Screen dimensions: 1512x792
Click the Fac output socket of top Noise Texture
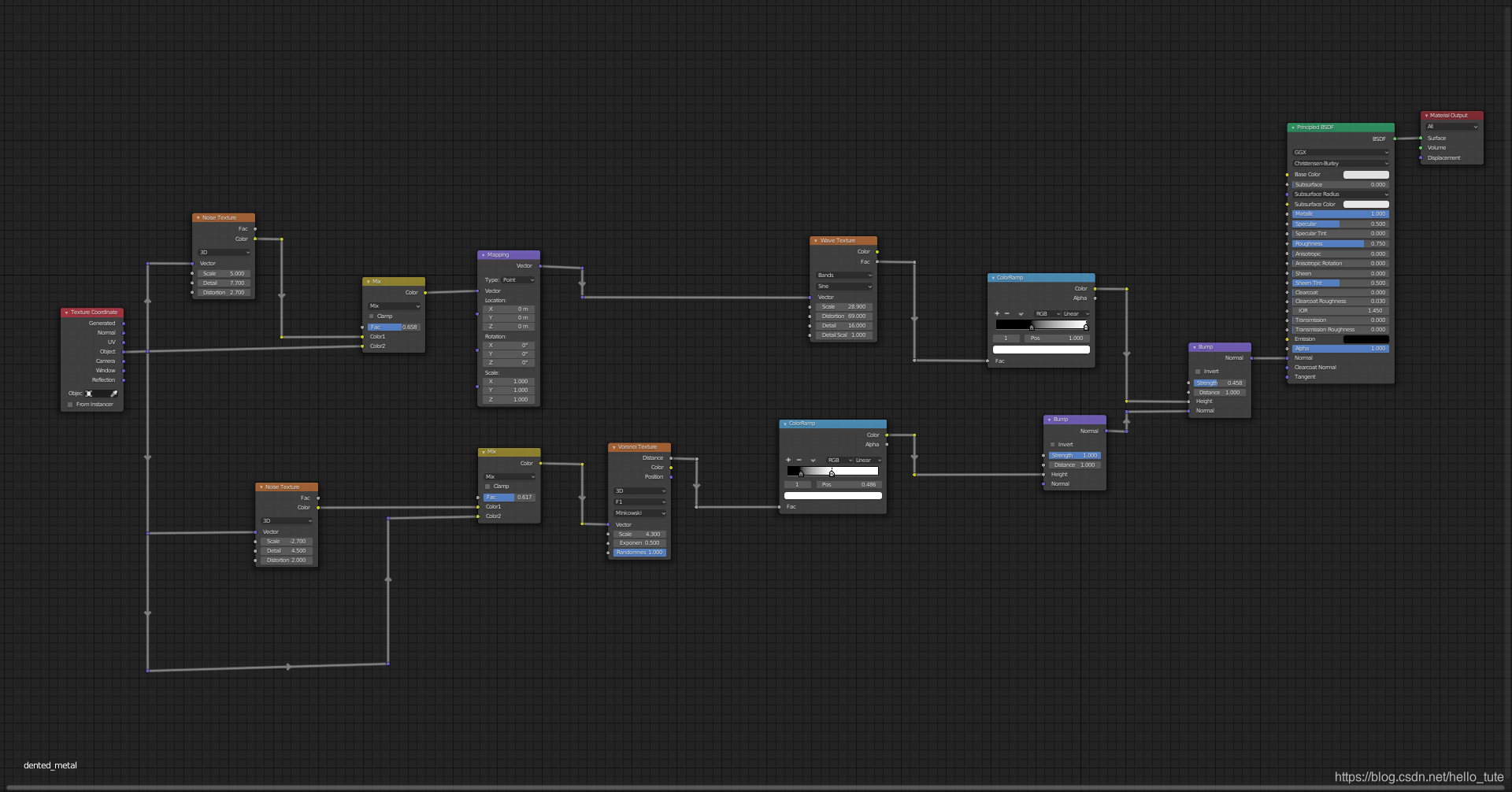point(255,229)
